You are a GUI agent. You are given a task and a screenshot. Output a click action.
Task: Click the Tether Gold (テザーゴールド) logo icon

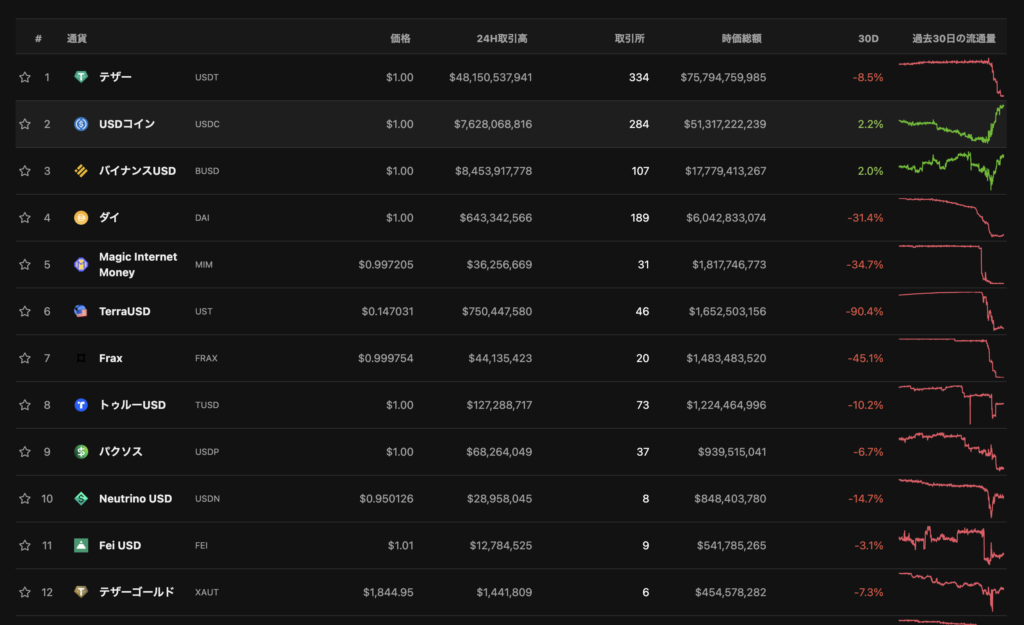pos(81,592)
